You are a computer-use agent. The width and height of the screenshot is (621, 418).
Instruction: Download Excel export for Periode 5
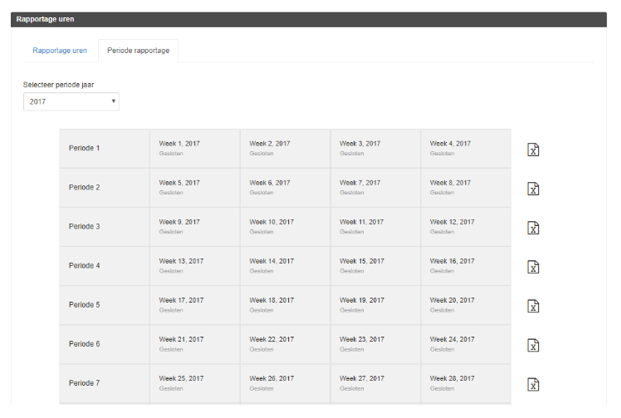point(533,306)
